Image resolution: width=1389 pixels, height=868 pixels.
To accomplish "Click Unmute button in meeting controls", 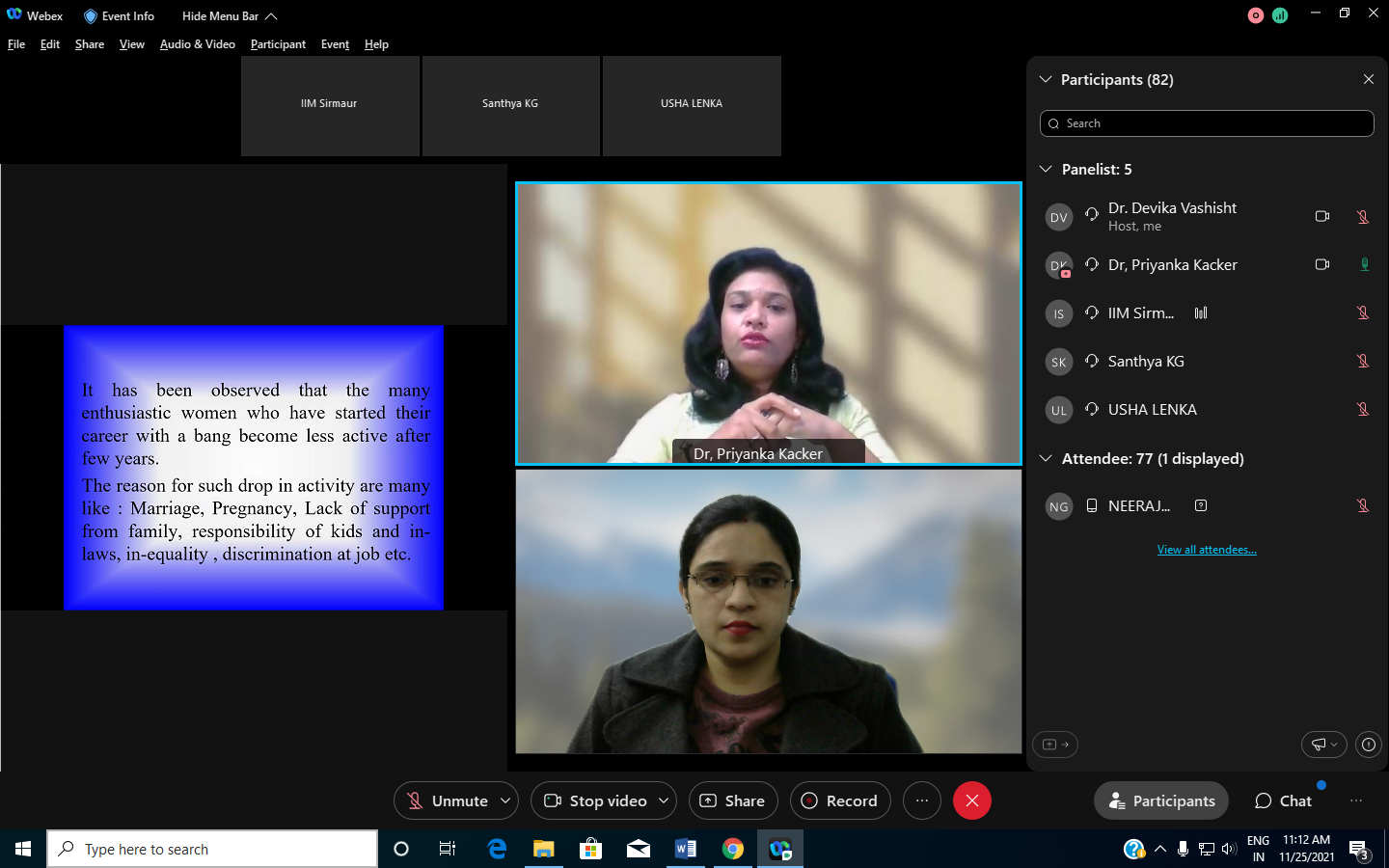I will 447,800.
